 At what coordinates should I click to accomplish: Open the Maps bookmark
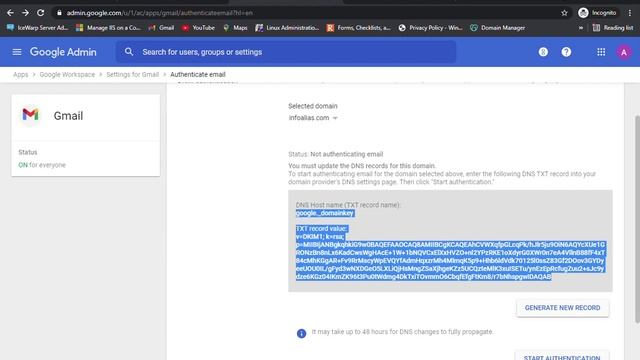tap(235, 28)
